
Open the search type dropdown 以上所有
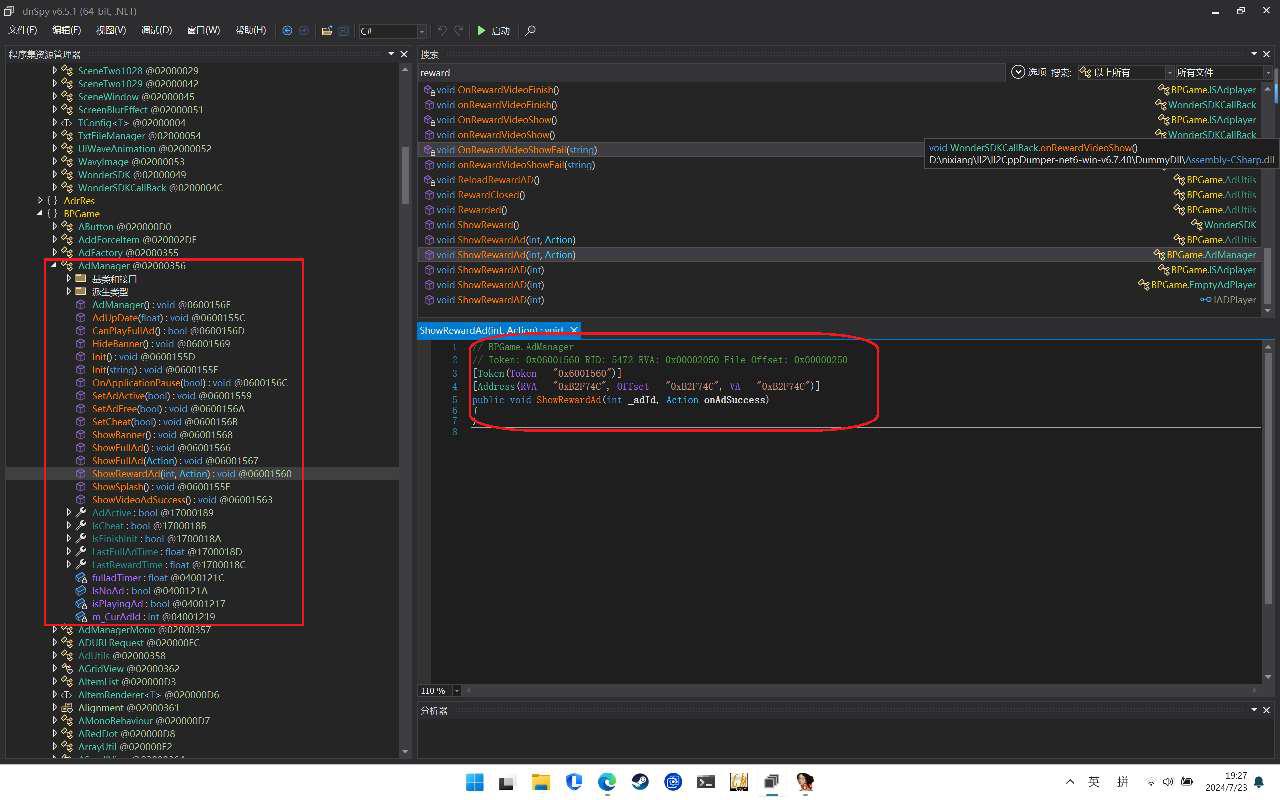coord(1127,72)
